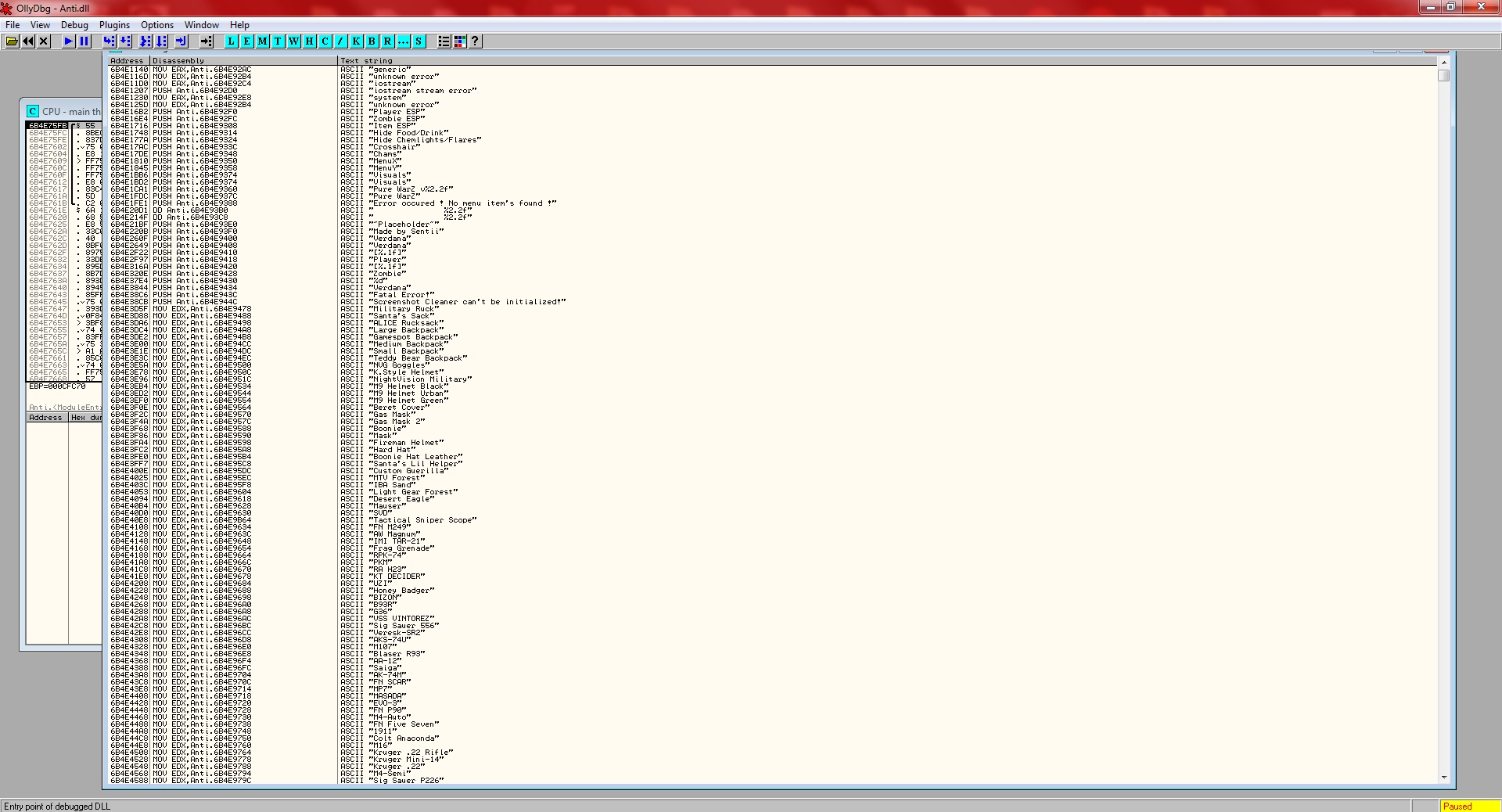
Task: Close the debugged program with the X icon
Action: (x=44, y=41)
